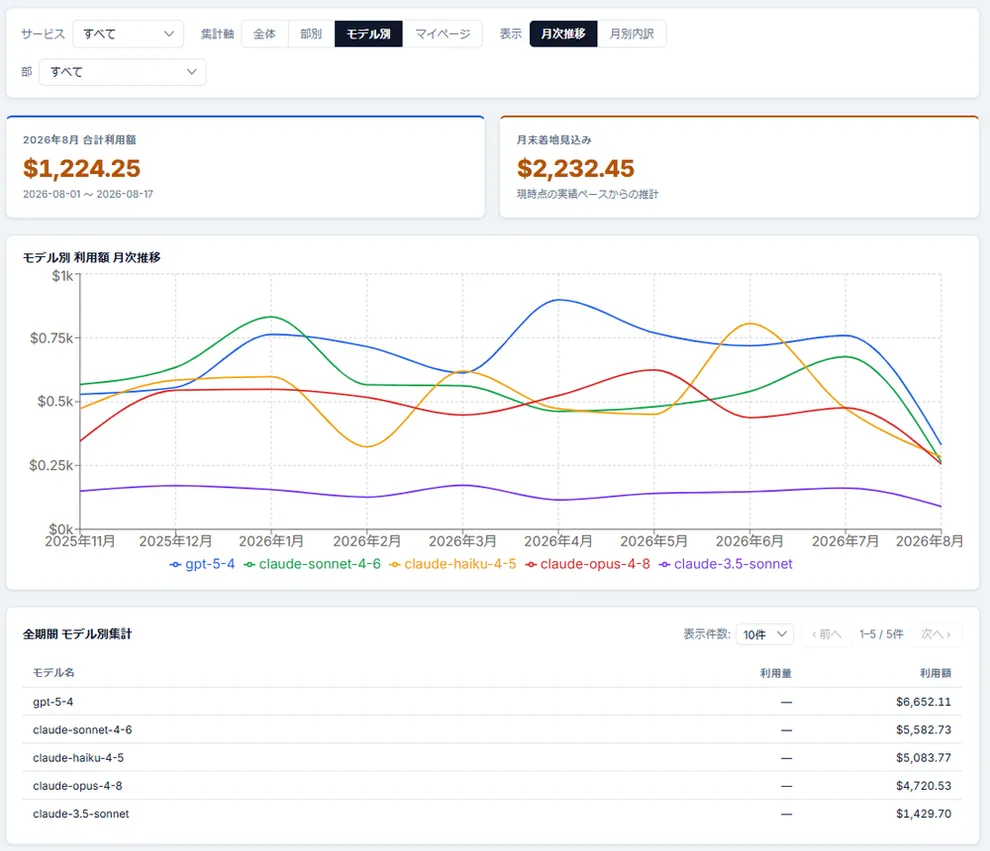Click the claude-sonnet-4-6 table row name
This screenshot has height=851, width=990.
[x=83, y=730]
